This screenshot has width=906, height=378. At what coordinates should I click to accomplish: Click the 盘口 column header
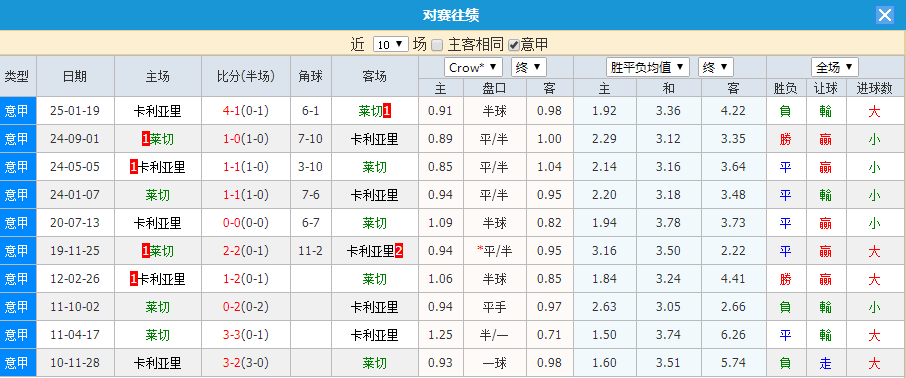pos(495,88)
